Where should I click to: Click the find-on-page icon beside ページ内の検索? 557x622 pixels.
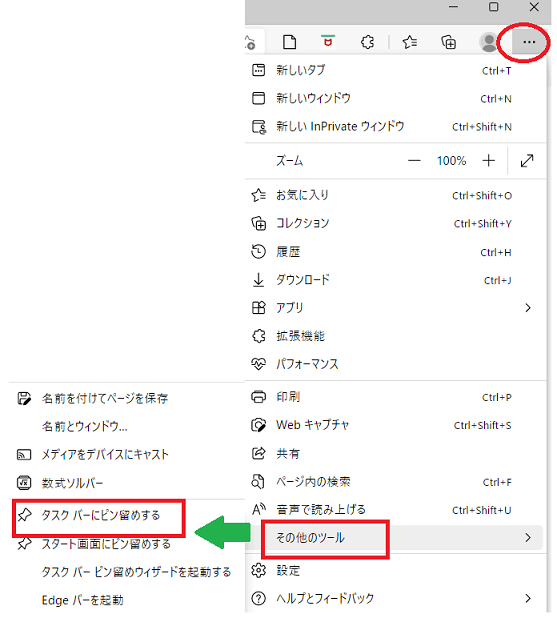[x=258, y=481]
